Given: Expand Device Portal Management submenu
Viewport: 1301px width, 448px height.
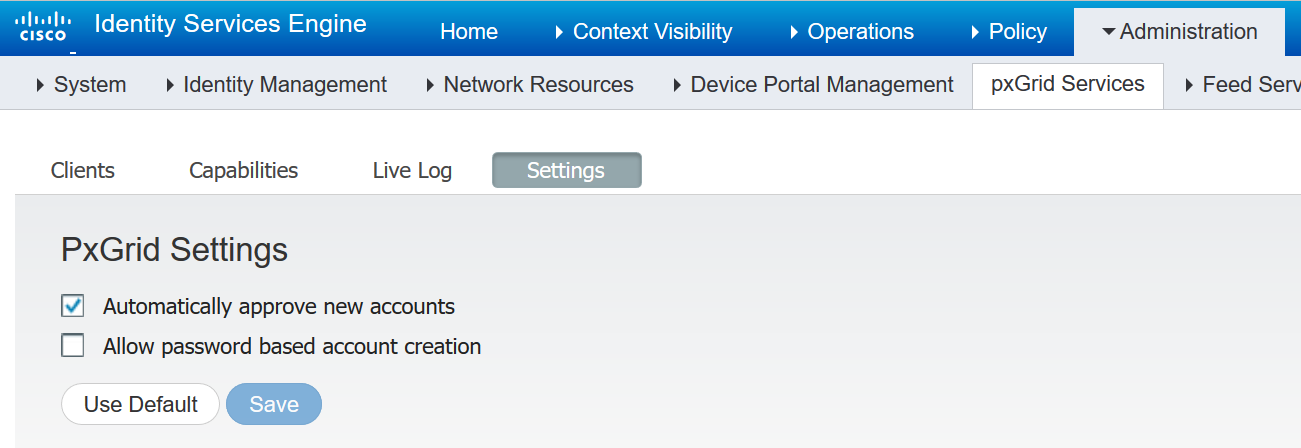Looking at the screenshot, I should coord(813,85).
